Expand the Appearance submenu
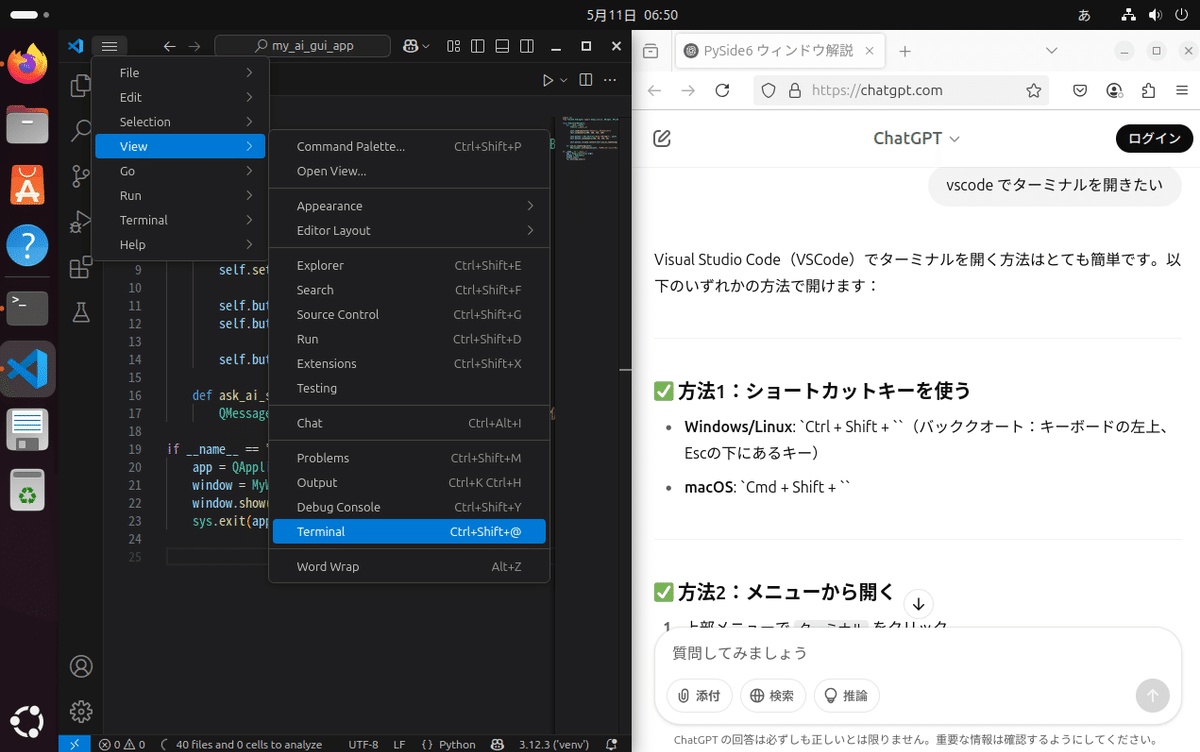1200x752 pixels. point(409,206)
